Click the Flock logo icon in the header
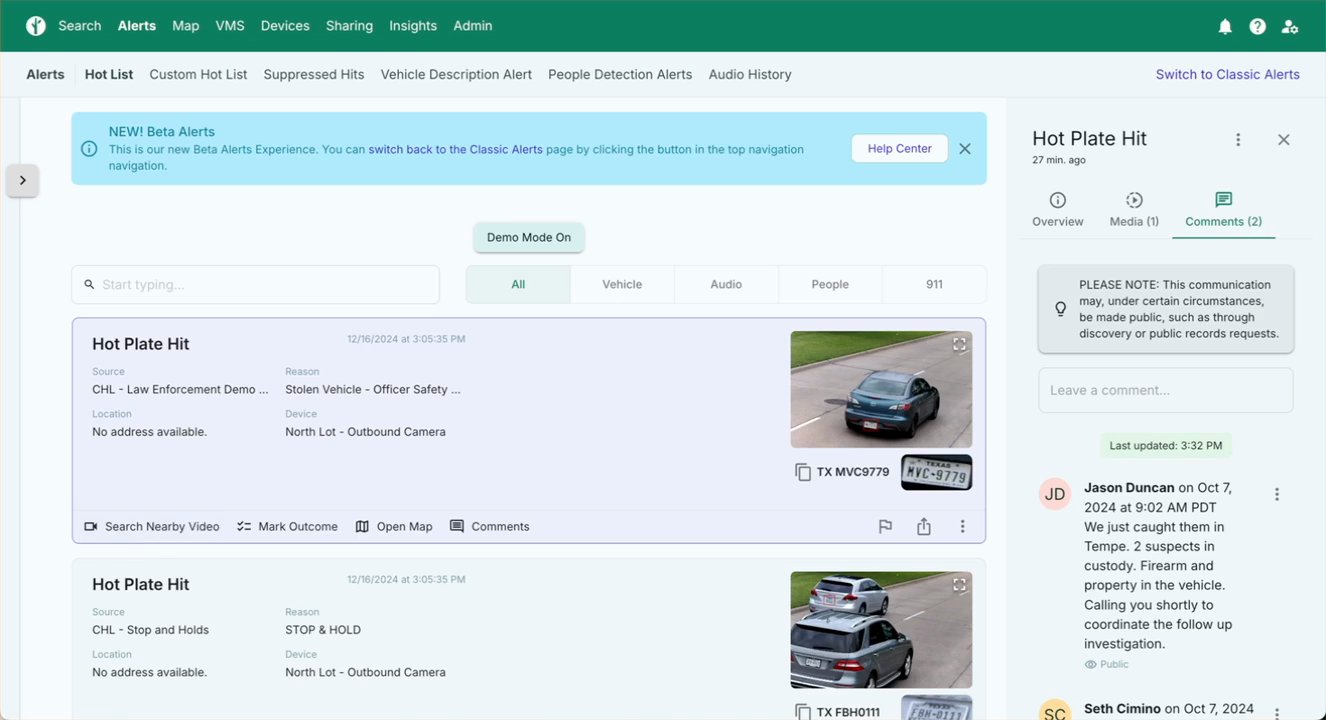This screenshot has height=720, width=1326. [36, 26]
